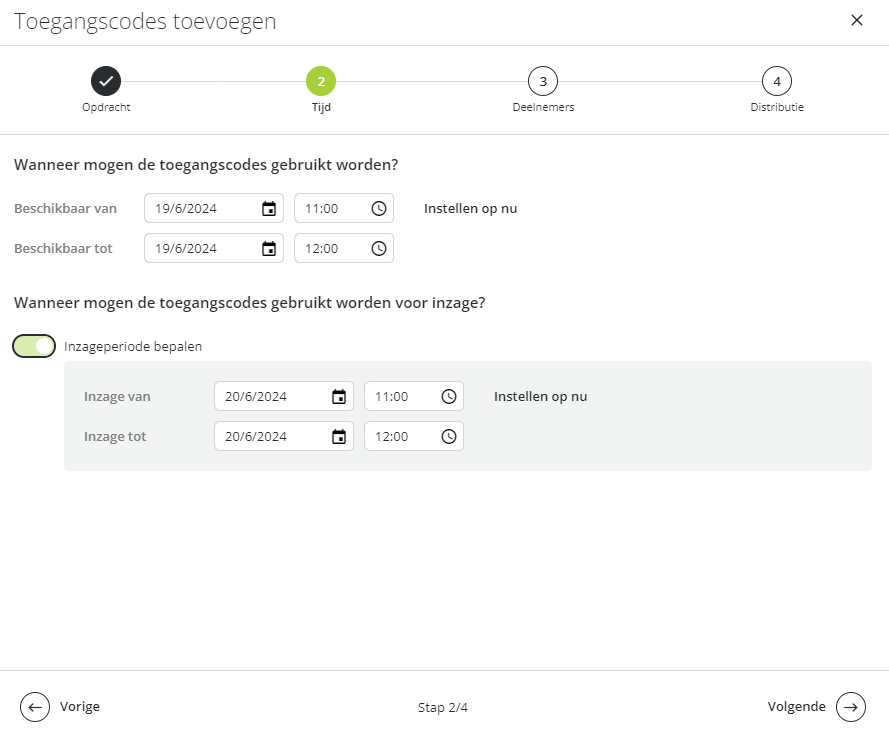Click the current Tijd step circle
Image resolution: width=889 pixels, height=738 pixels.
[x=321, y=82]
